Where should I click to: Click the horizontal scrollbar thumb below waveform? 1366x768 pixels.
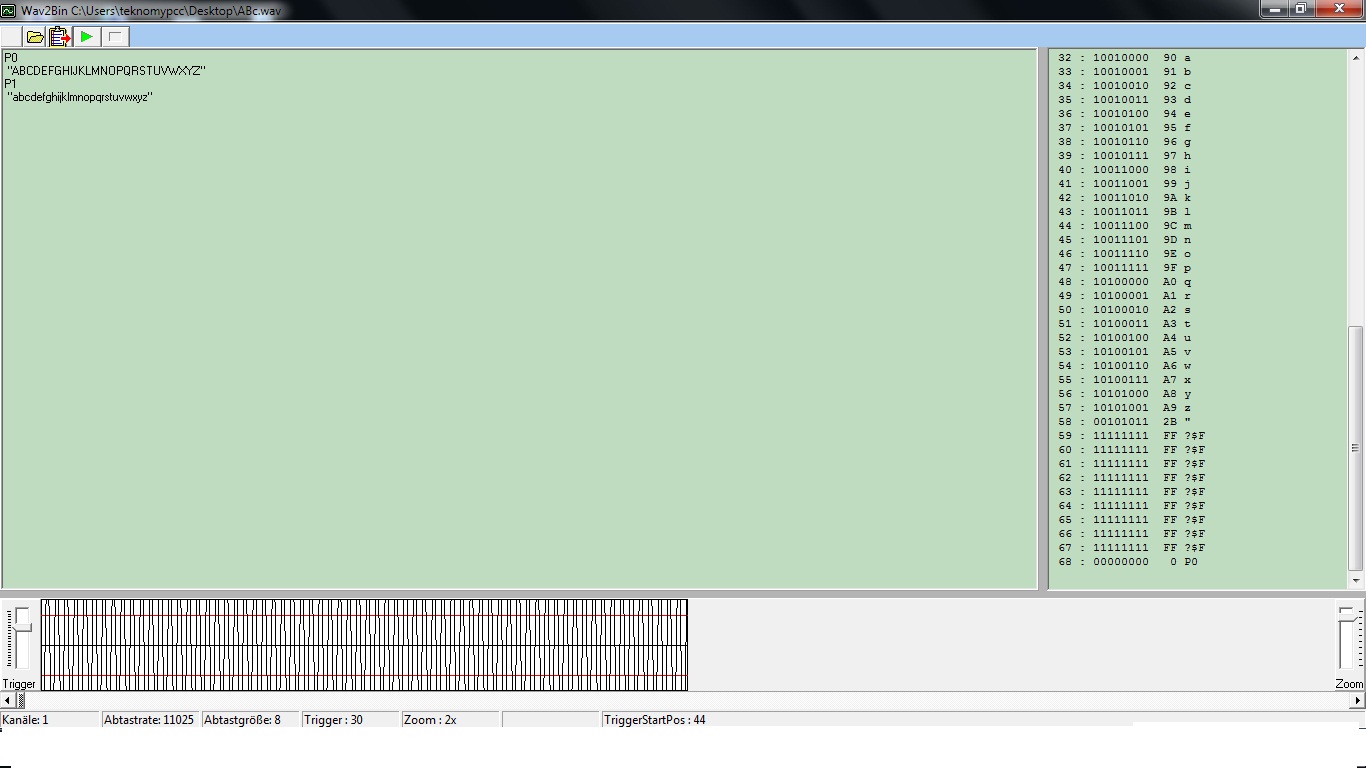[20, 701]
